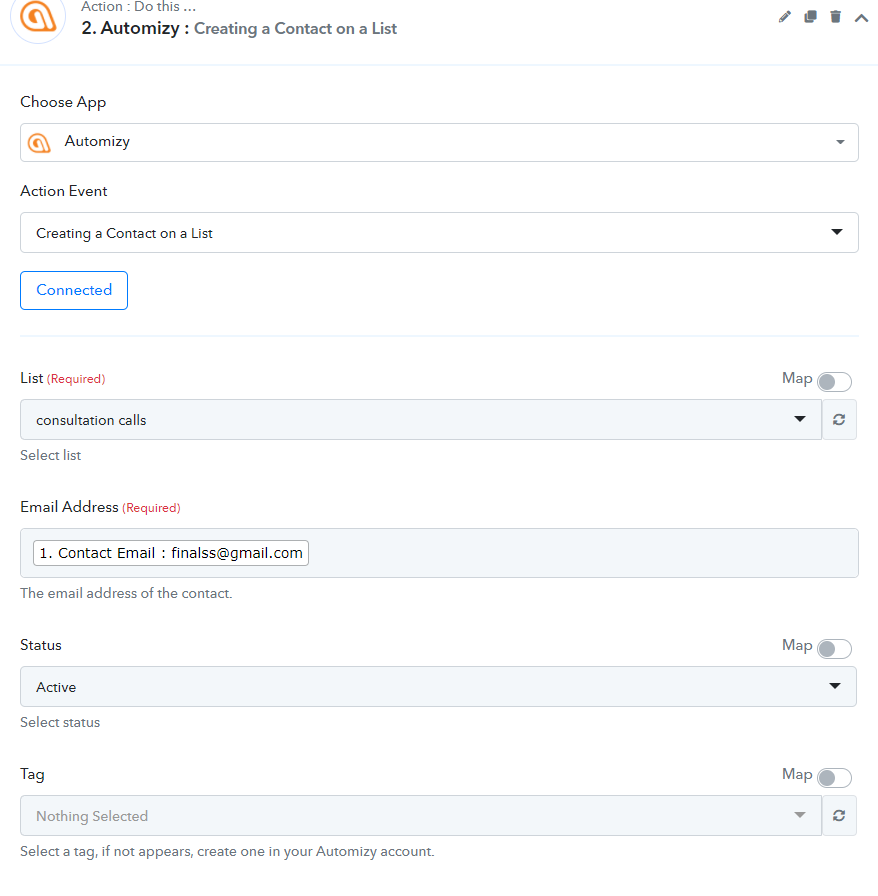Image resolution: width=878 pixels, height=896 pixels.
Task: Click the Action Event label
Action: tap(63, 191)
